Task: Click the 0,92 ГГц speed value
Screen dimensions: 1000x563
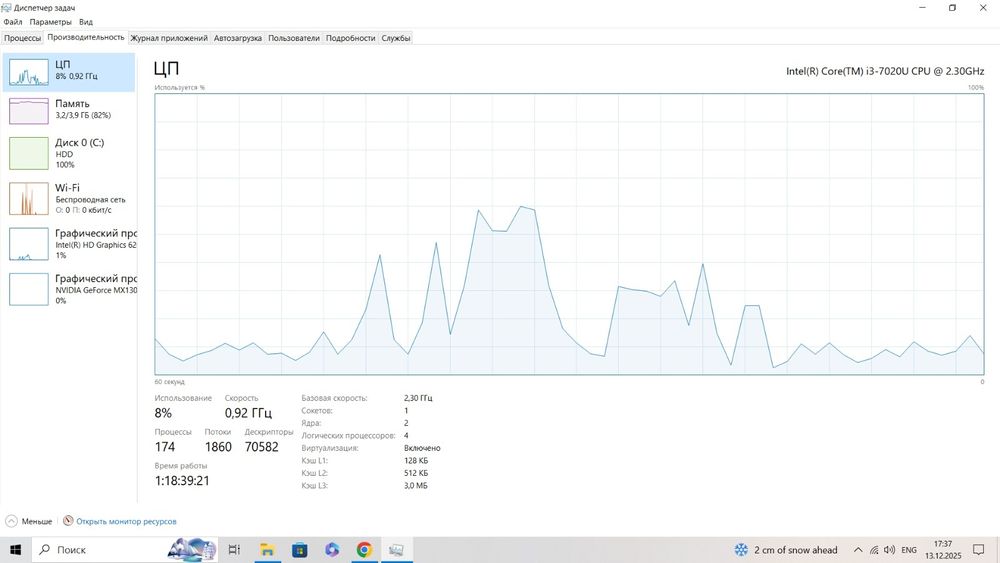Action: pyautogui.click(x=248, y=413)
